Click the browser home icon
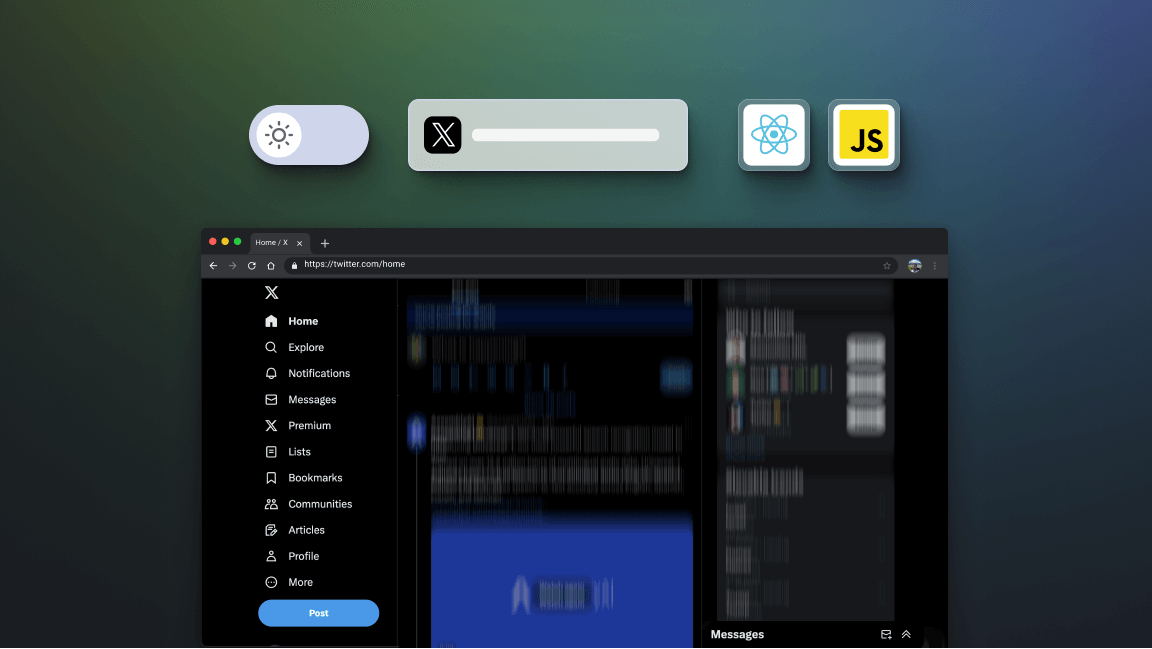Image resolution: width=1152 pixels, height=649 pixels. click(270, 265)
